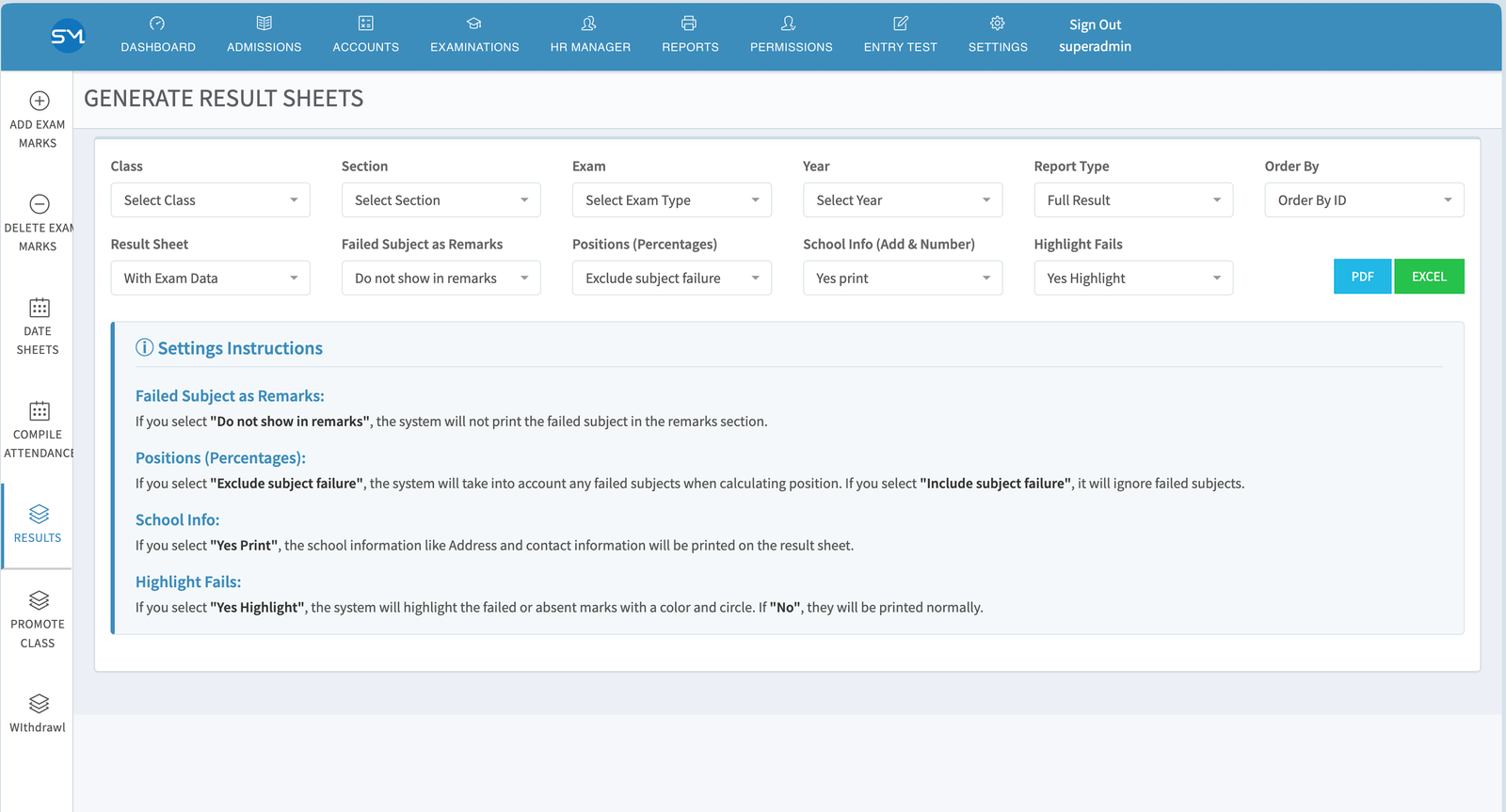Click the superadmin username
This screenshot has height=812, width=1506.
1095,47
